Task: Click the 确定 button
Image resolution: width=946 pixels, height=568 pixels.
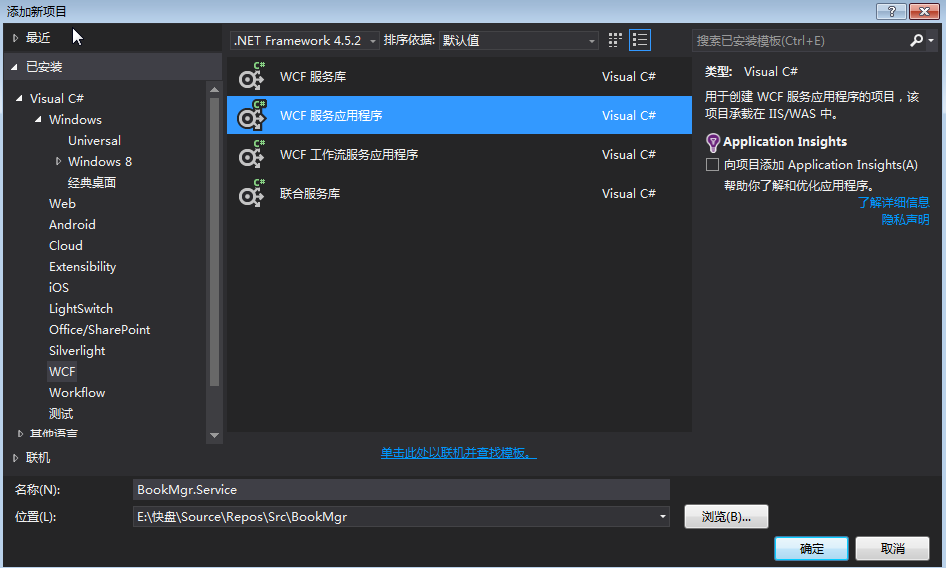Action: tap(811, 548)
